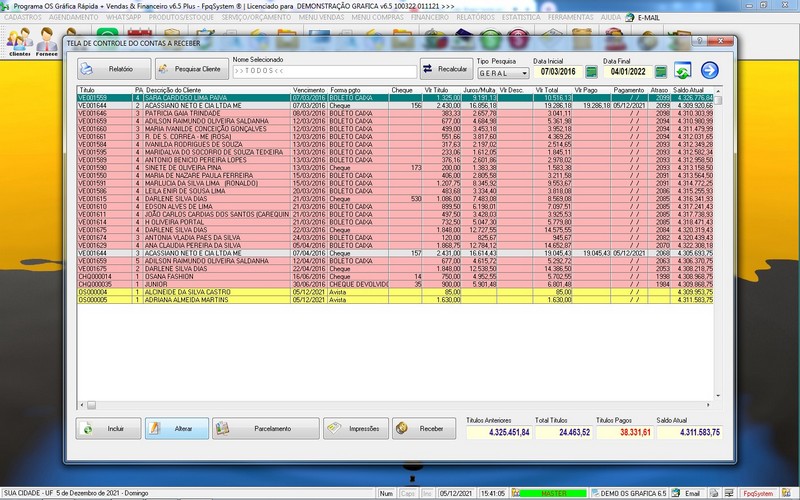The width and height of the screenshot is (800, 500).
Task: Select row MARIA IVANILDE CONCEIÇÃO GONÇALVES
Action: point(395,129)
